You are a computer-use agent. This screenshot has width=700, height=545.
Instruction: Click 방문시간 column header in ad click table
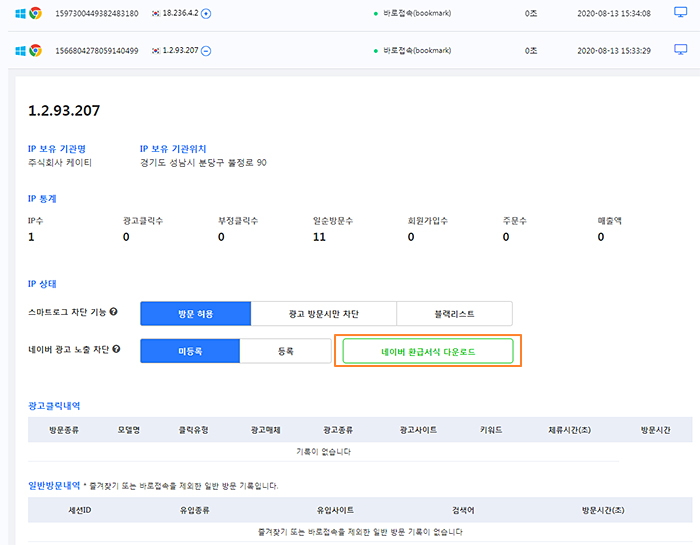pyautogui.click(x=655, y=430)
